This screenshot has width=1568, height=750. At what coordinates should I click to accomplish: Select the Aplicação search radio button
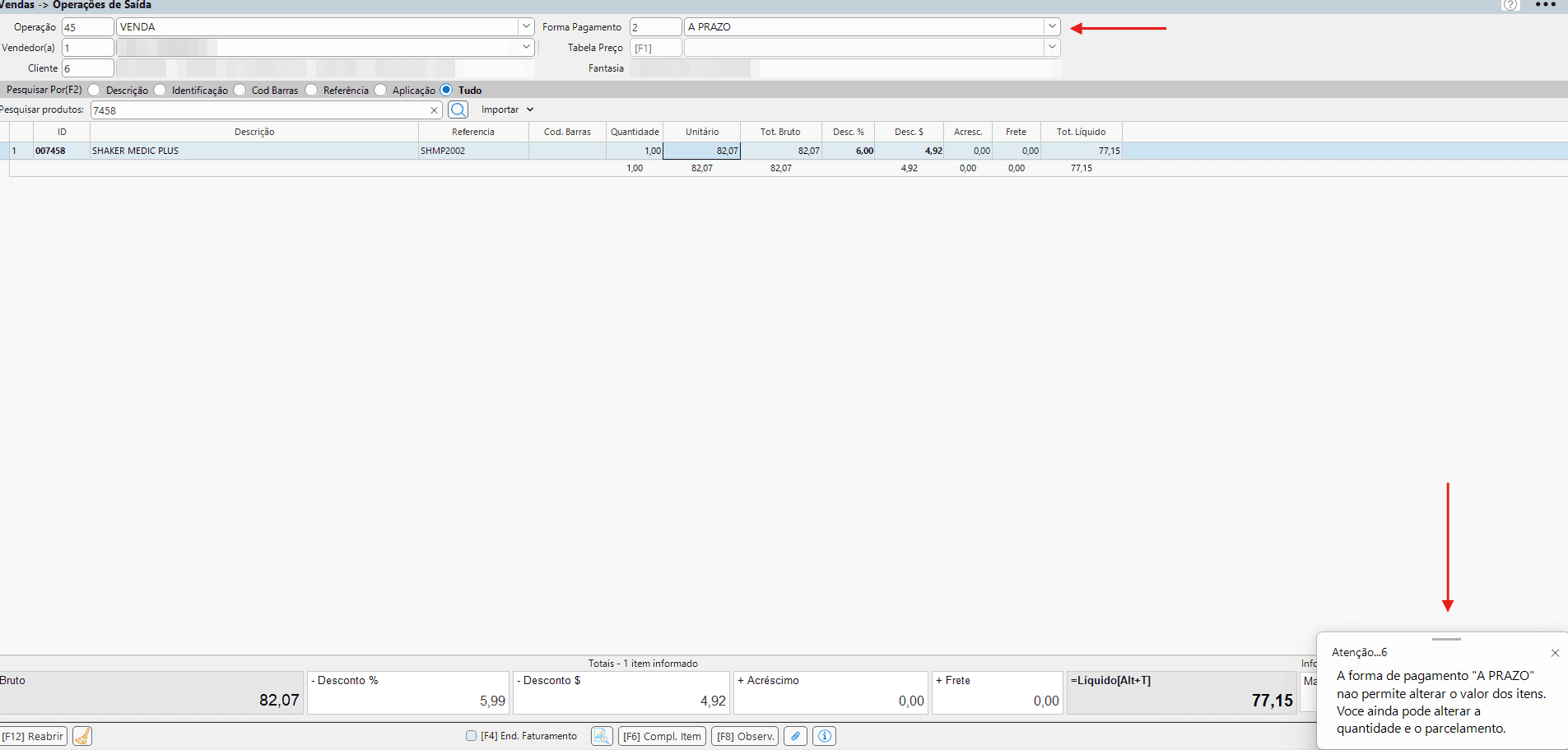[380, 90]
